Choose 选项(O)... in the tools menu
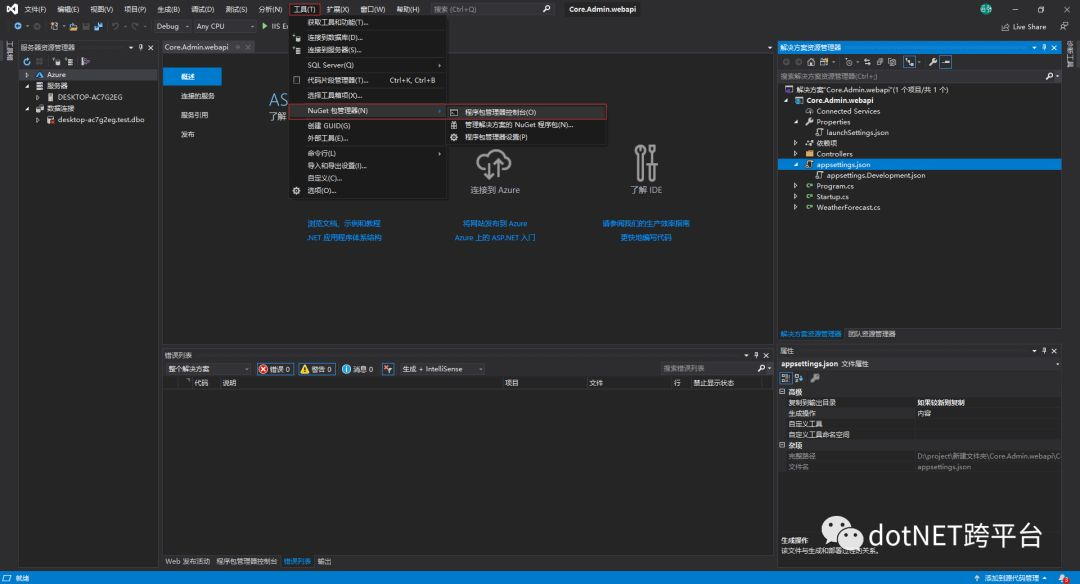The height and width of the screenshot is (584, 1080). click(368, 191)
